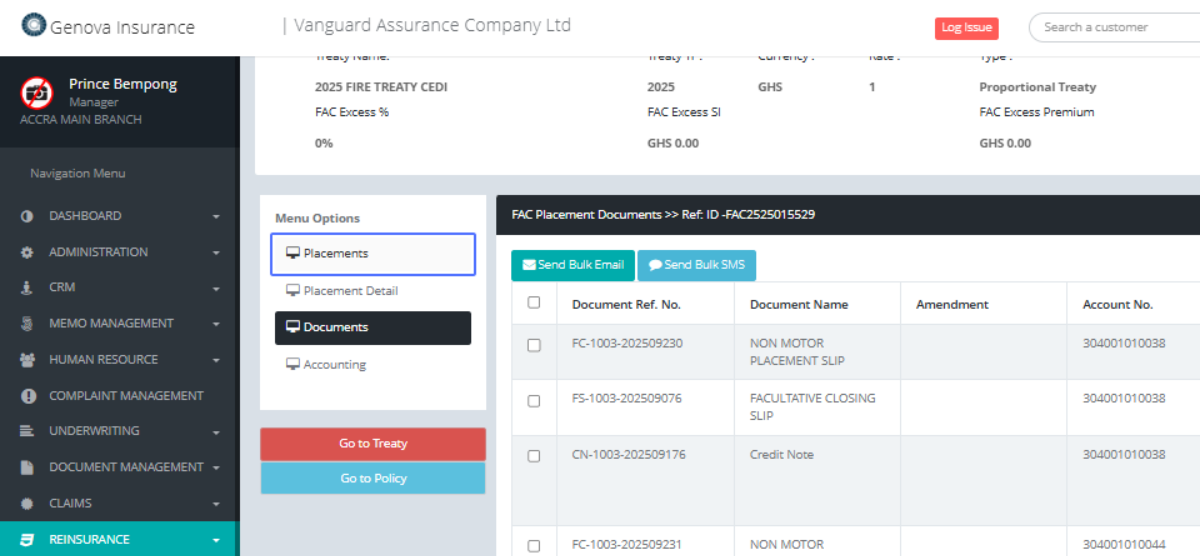Viewport: 1200px width, 556px height.
Task: Expand the Memo Management dropdown arrow
Action: click(216, 325)
